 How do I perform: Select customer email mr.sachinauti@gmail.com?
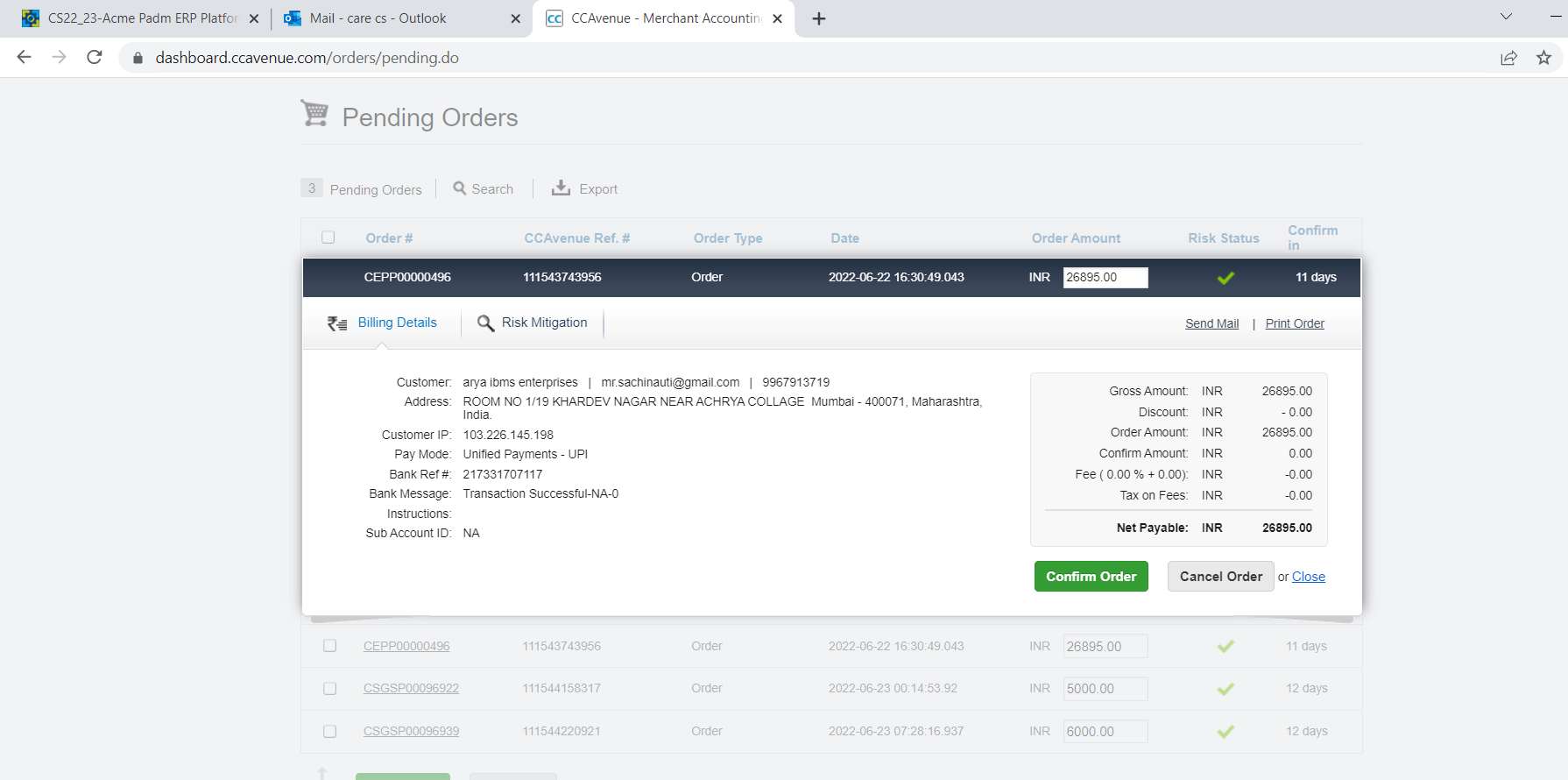tap(670, 382)
